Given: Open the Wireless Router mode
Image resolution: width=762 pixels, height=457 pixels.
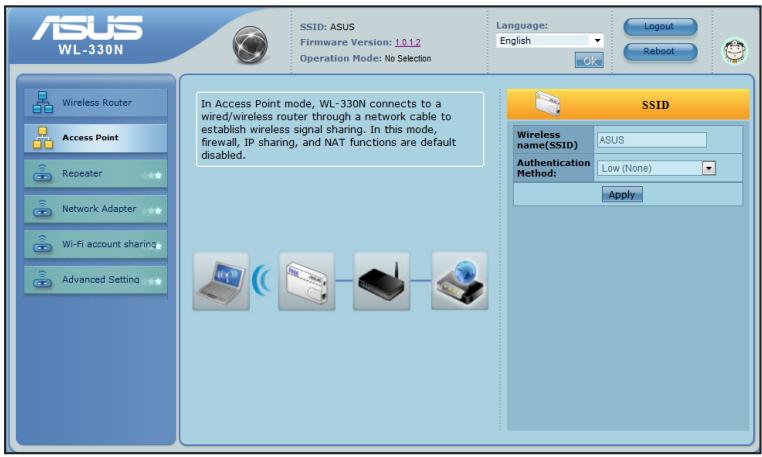Looking at the screenshot, I should (96, 102).
